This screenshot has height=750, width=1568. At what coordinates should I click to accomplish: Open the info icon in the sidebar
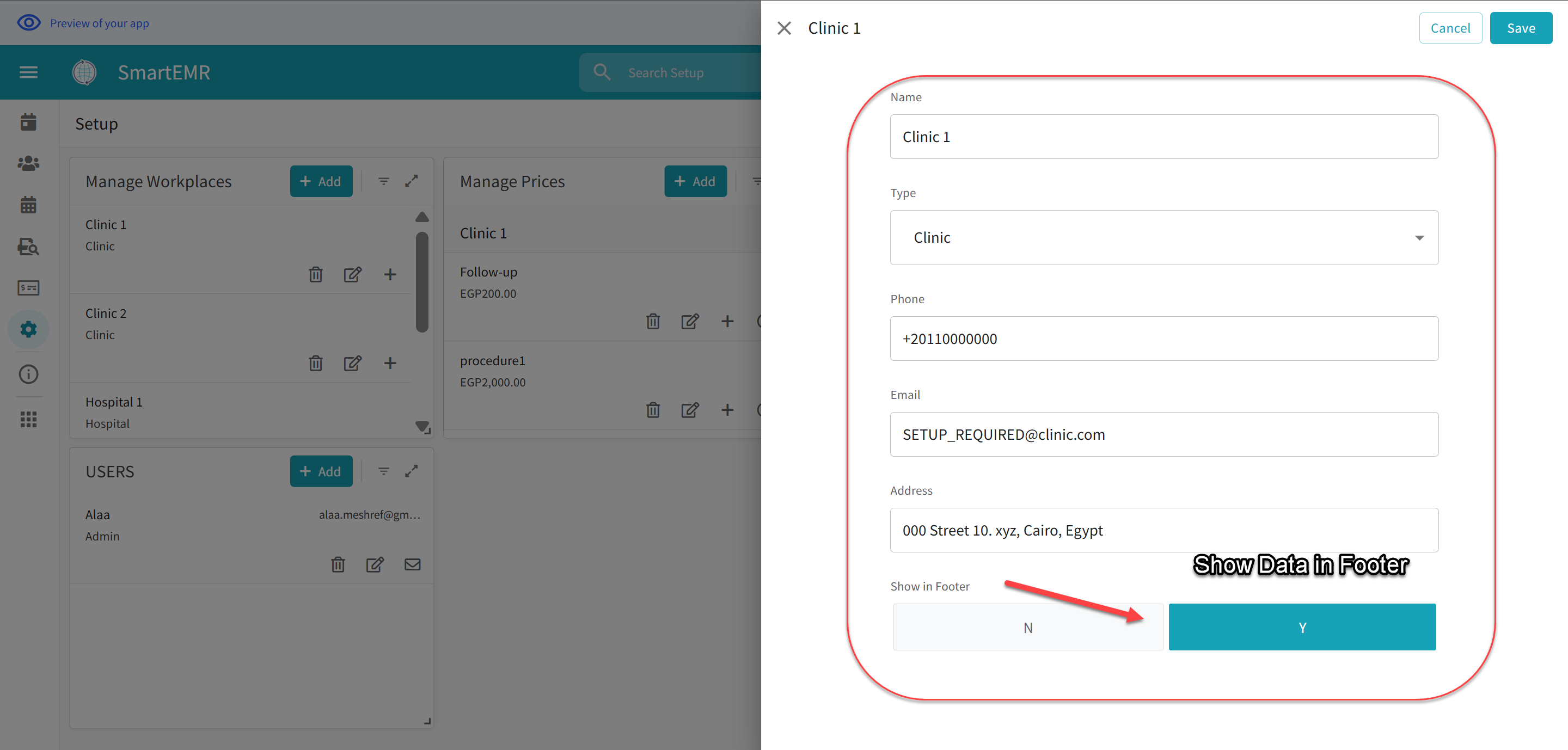[x=29, y=374]
